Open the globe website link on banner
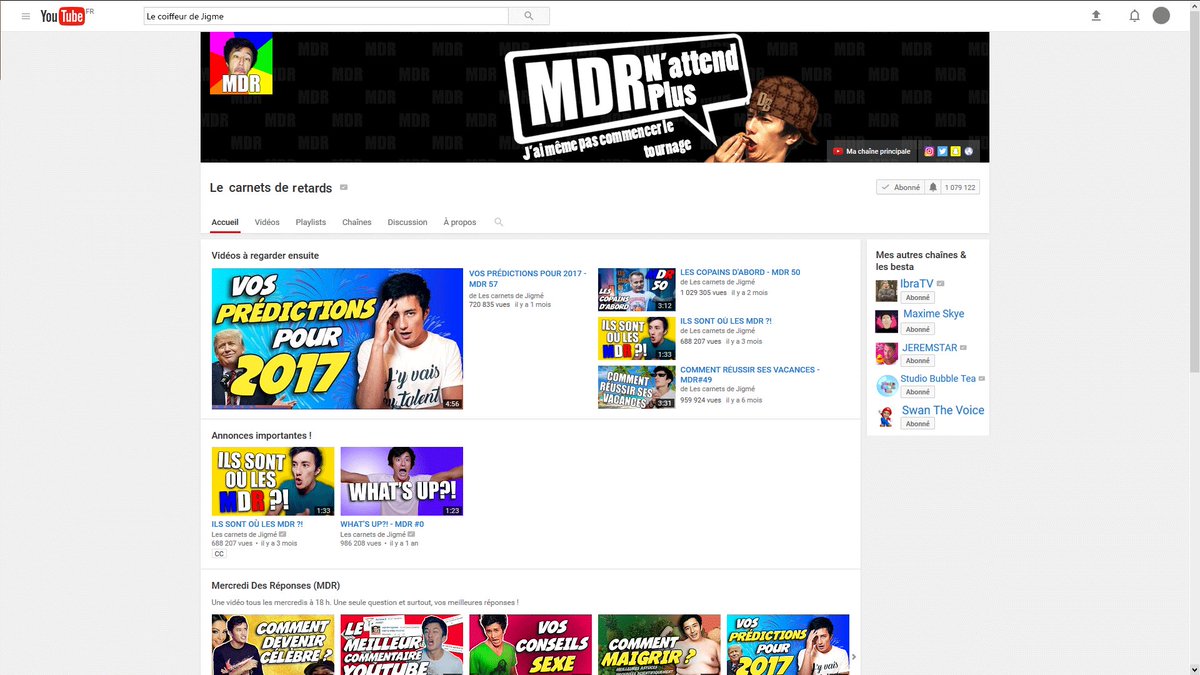Screen dimensions: 1200x675 click(x=968, y=151)
